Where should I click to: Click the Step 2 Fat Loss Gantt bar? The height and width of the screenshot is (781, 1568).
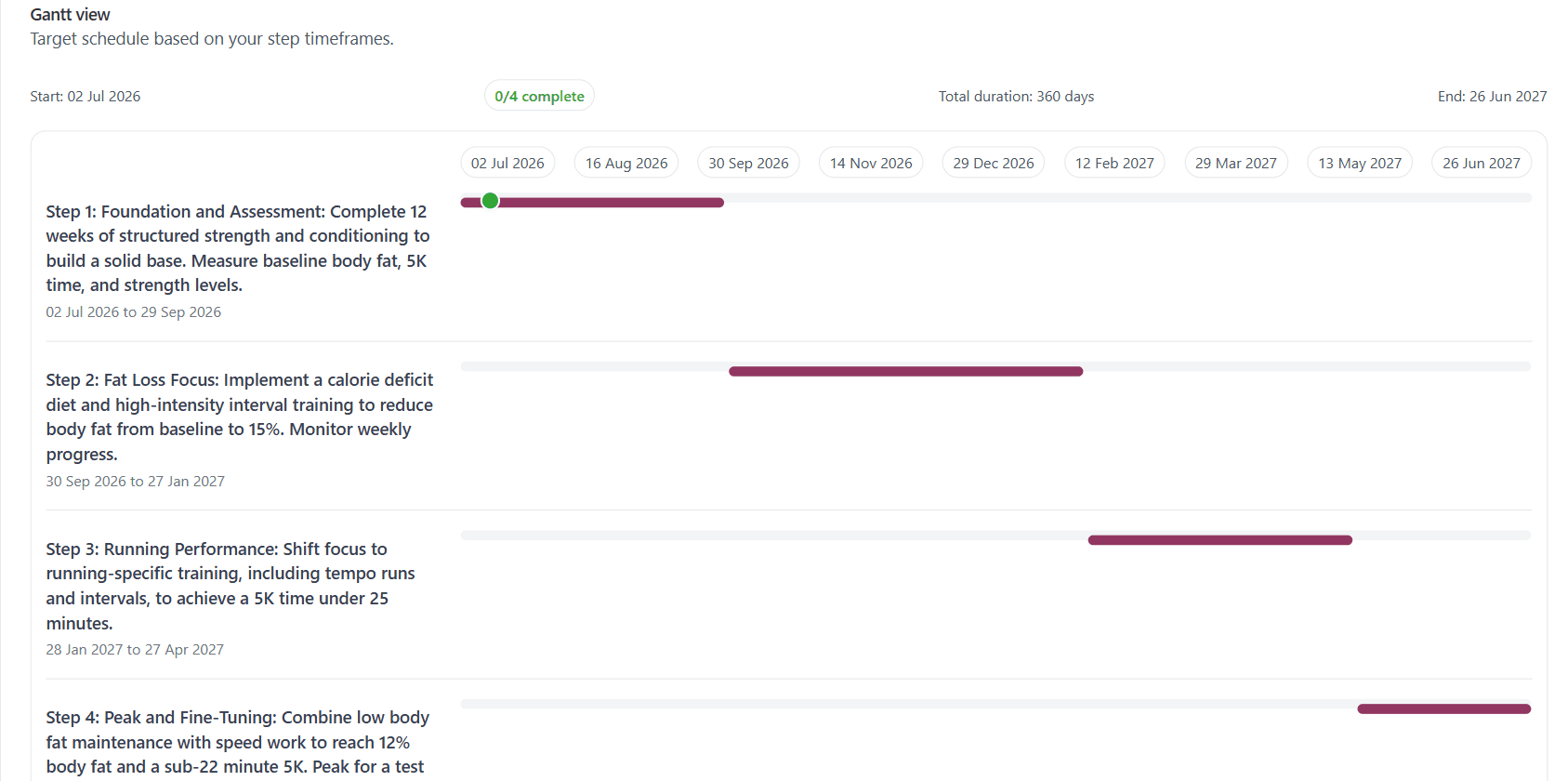[906, 371]
